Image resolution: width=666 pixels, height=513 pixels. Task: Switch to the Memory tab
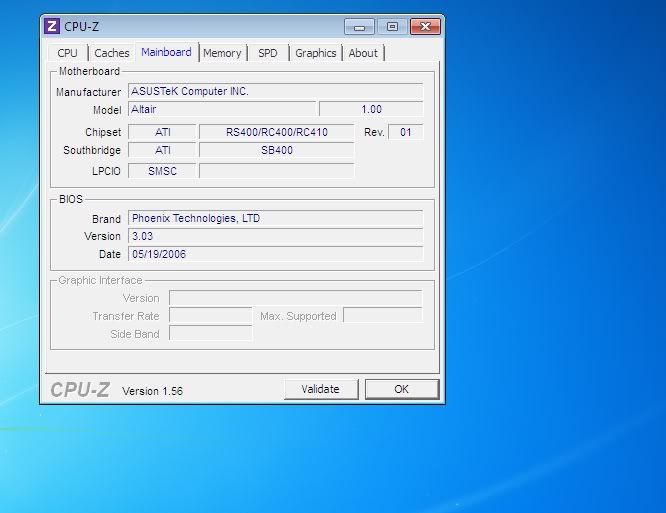222,53
